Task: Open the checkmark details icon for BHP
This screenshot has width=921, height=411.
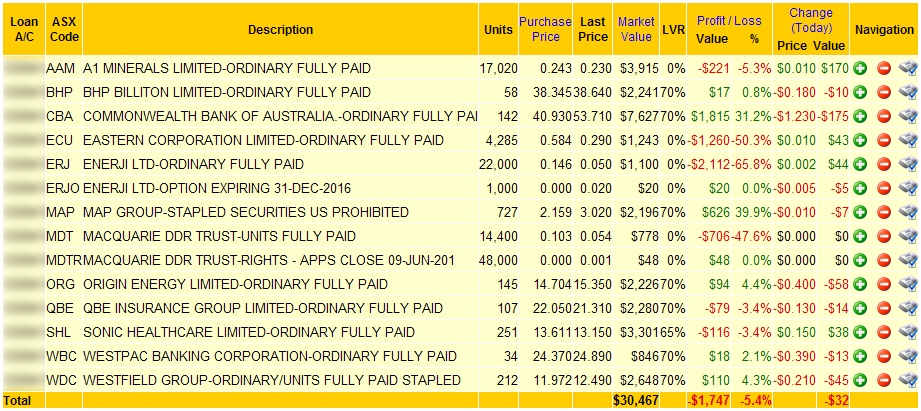Action: click(x=907, y=92)
